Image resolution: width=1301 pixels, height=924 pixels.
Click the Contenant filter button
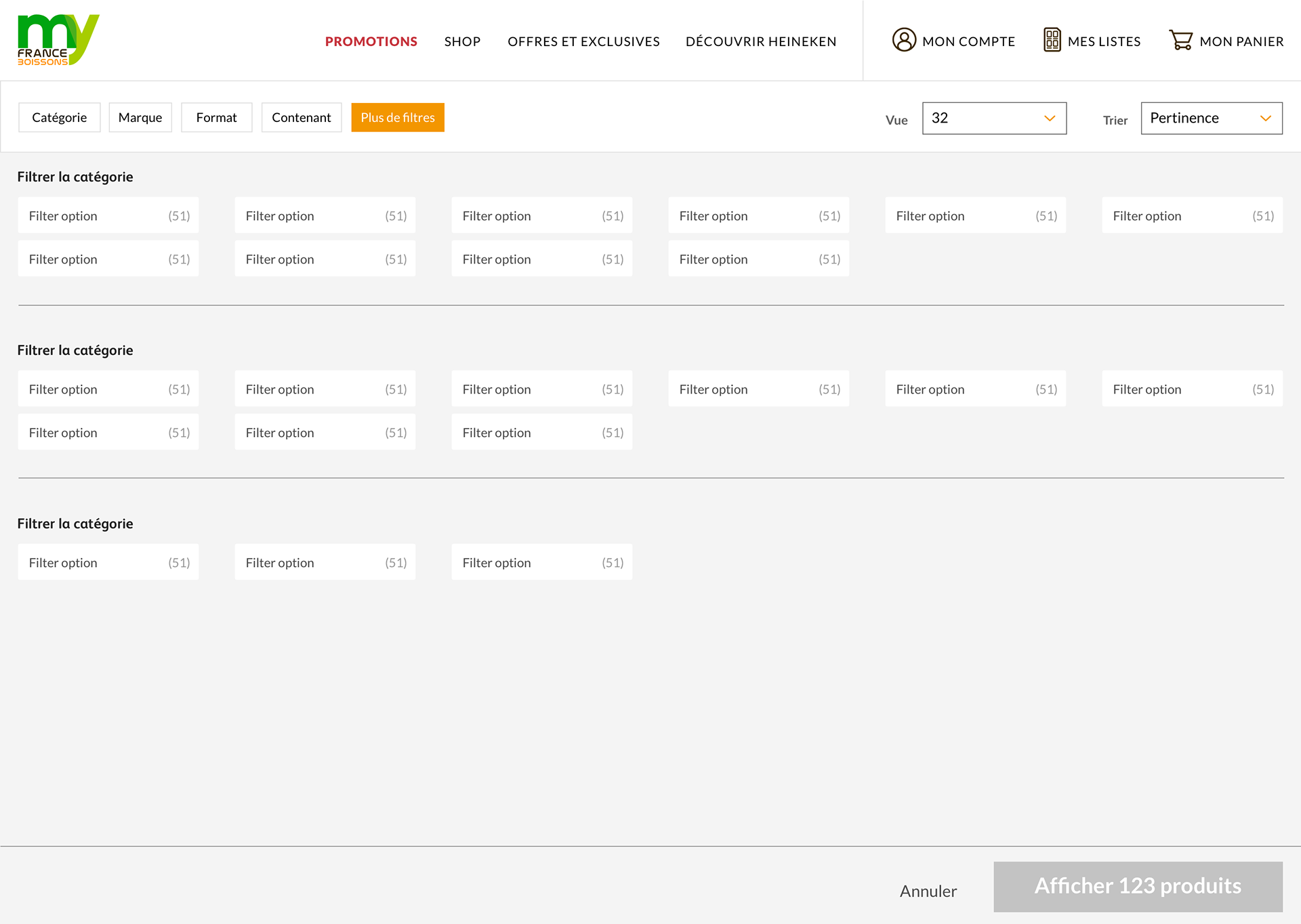tap(302, 118)
